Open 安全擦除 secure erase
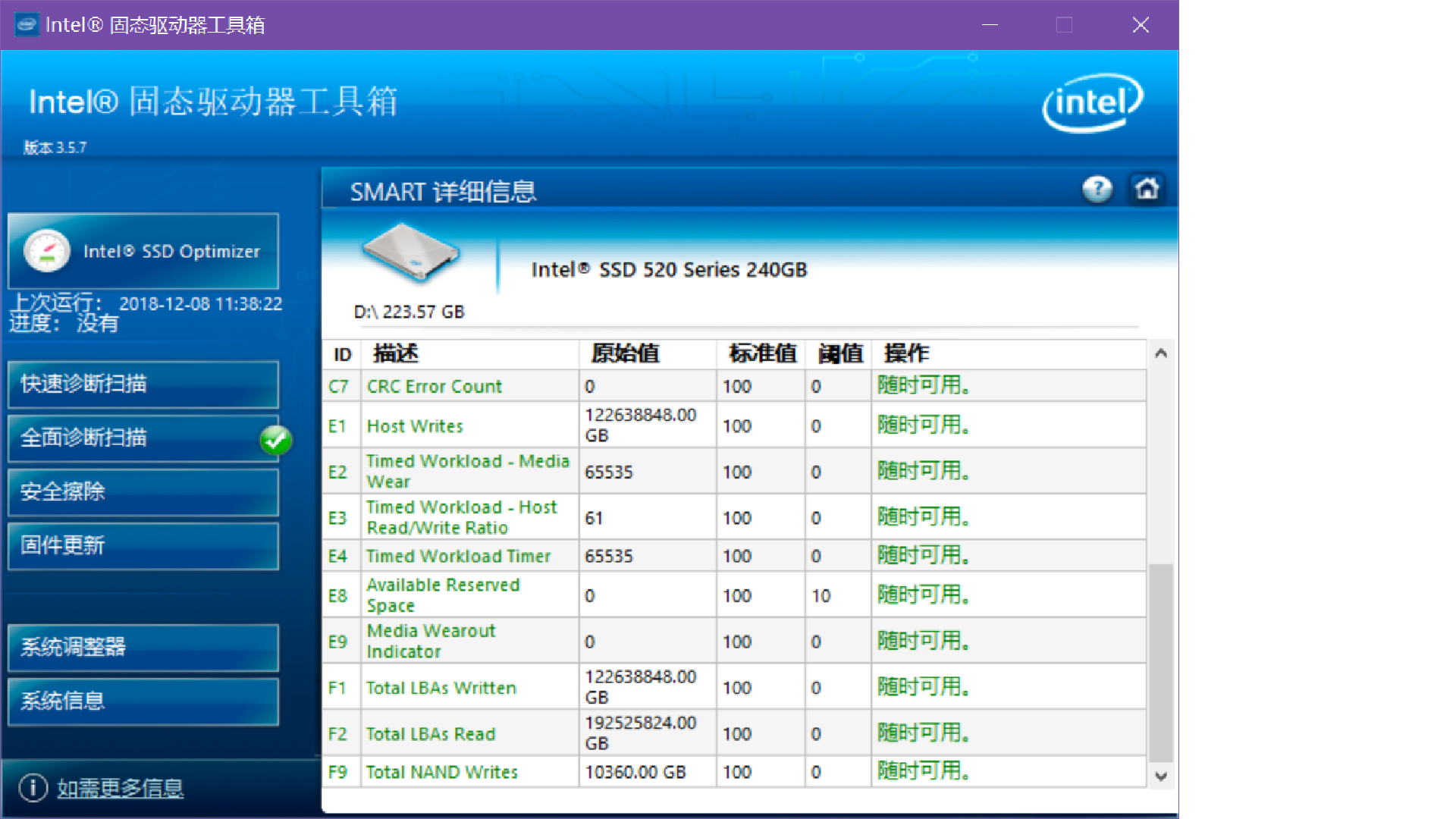Screen dimensions: 1456x819 click(x=143, y=492)
